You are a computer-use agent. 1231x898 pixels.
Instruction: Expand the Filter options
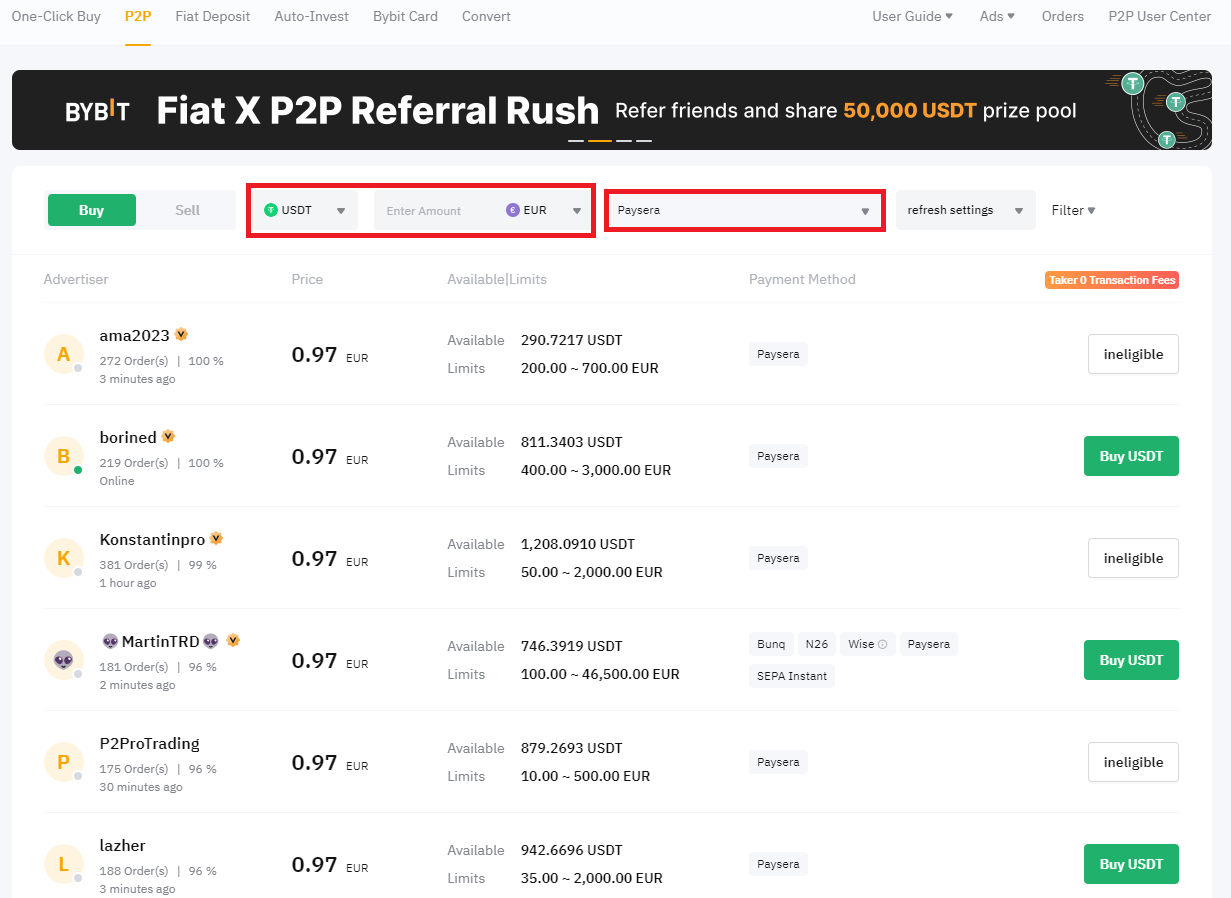coord(1073,210)
